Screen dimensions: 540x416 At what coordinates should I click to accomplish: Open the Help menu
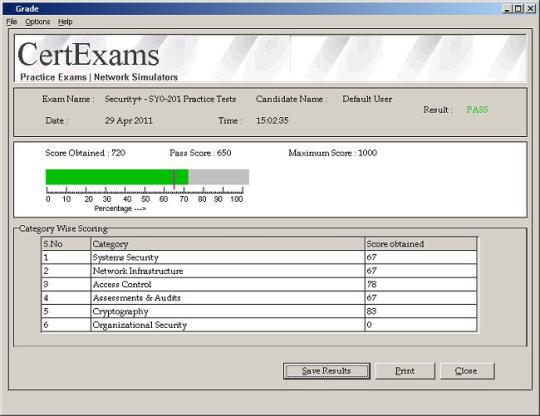coord(65,22)
